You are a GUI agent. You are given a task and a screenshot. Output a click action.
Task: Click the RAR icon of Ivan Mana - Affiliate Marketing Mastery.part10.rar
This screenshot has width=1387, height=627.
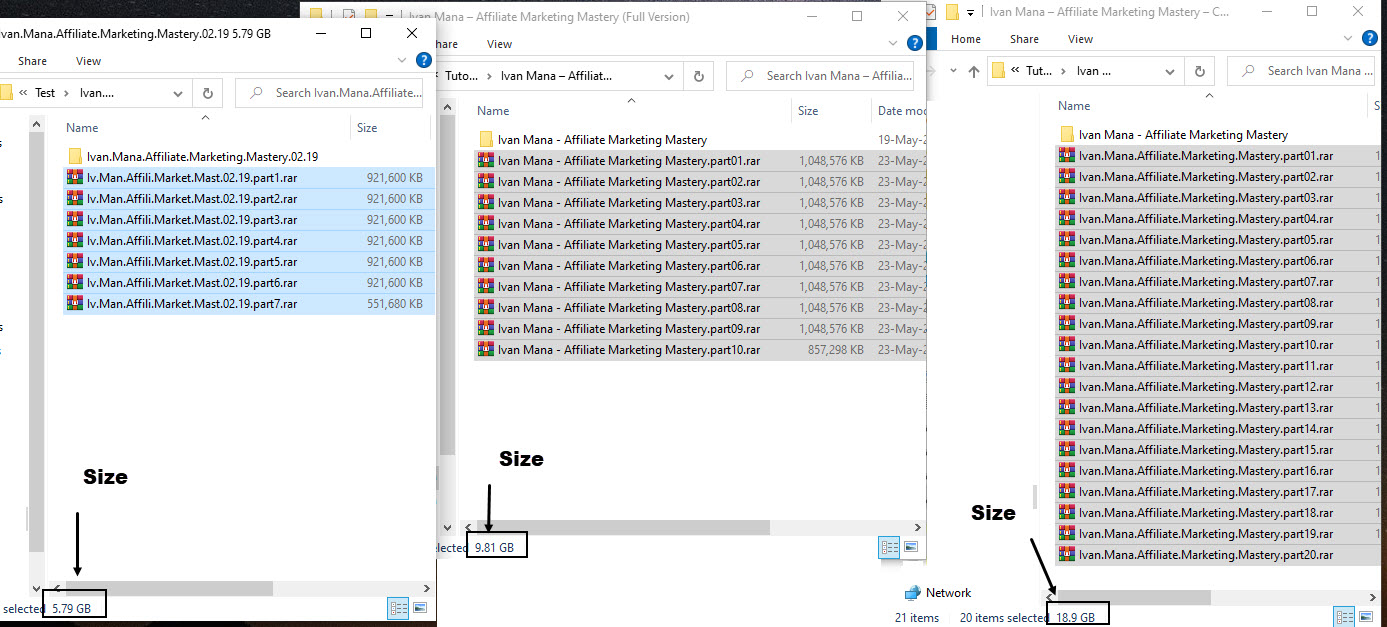(x=486, y=350)
